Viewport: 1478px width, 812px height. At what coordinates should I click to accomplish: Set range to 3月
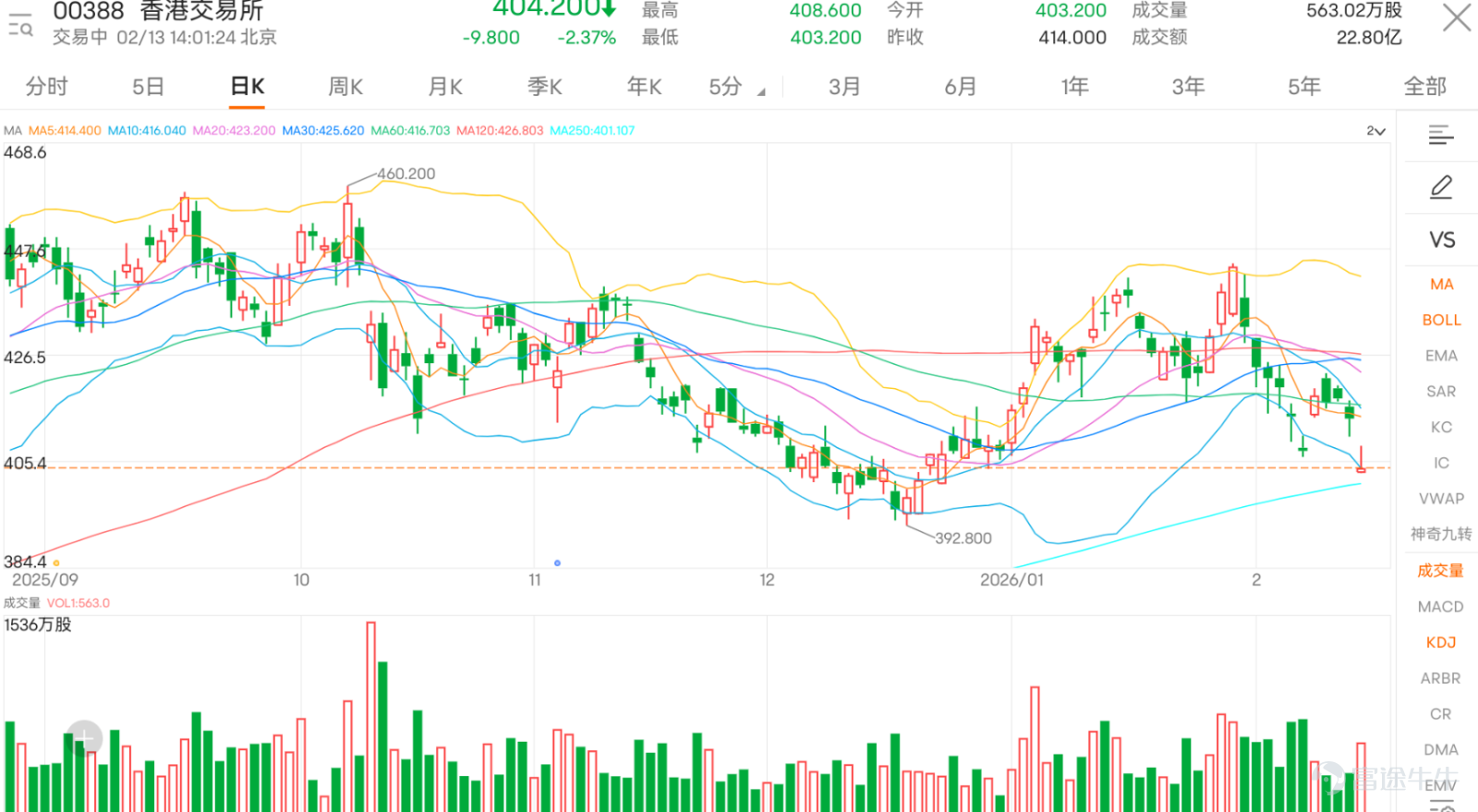pos(844,87)
